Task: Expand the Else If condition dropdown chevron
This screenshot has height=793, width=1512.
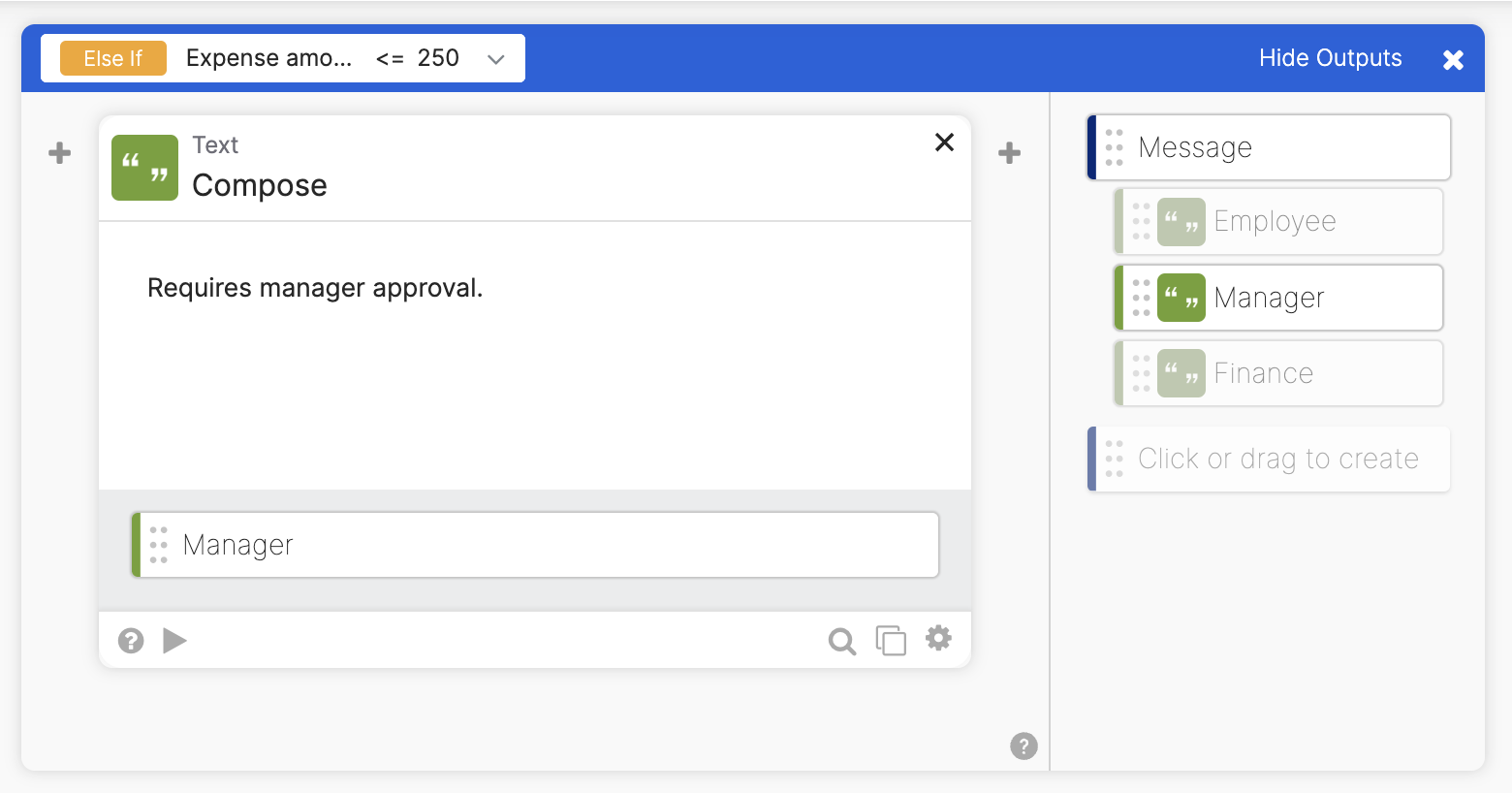Action: [496, 59]
